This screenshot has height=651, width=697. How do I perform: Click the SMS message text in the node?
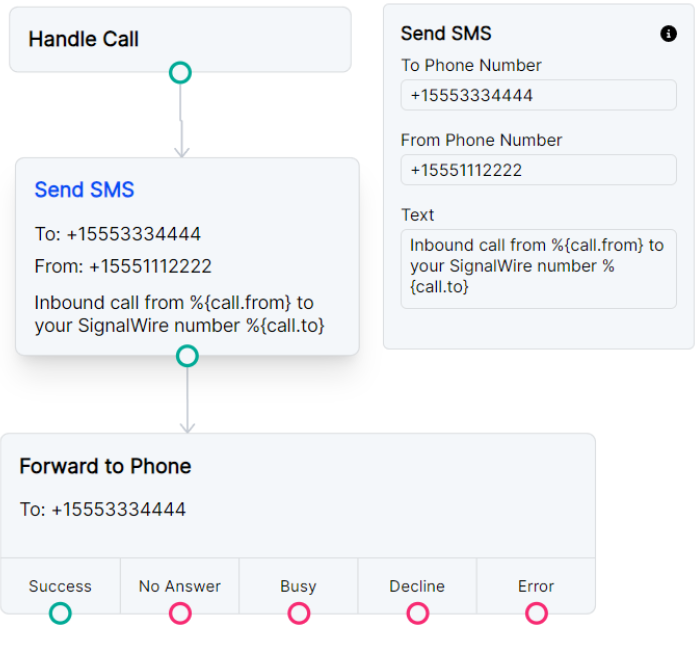(x=180, y=314)
